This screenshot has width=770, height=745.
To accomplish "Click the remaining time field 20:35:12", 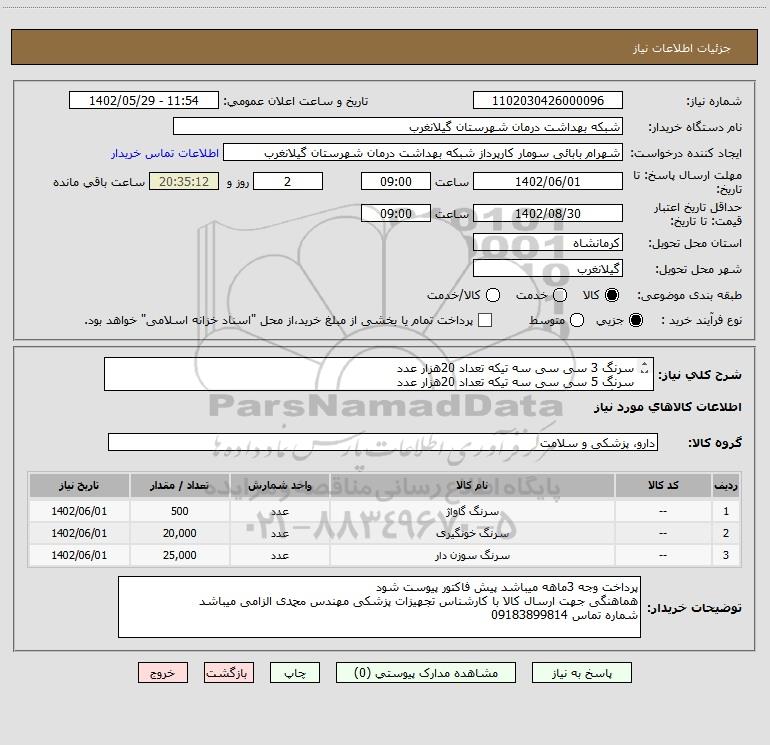I will (184, 181).
